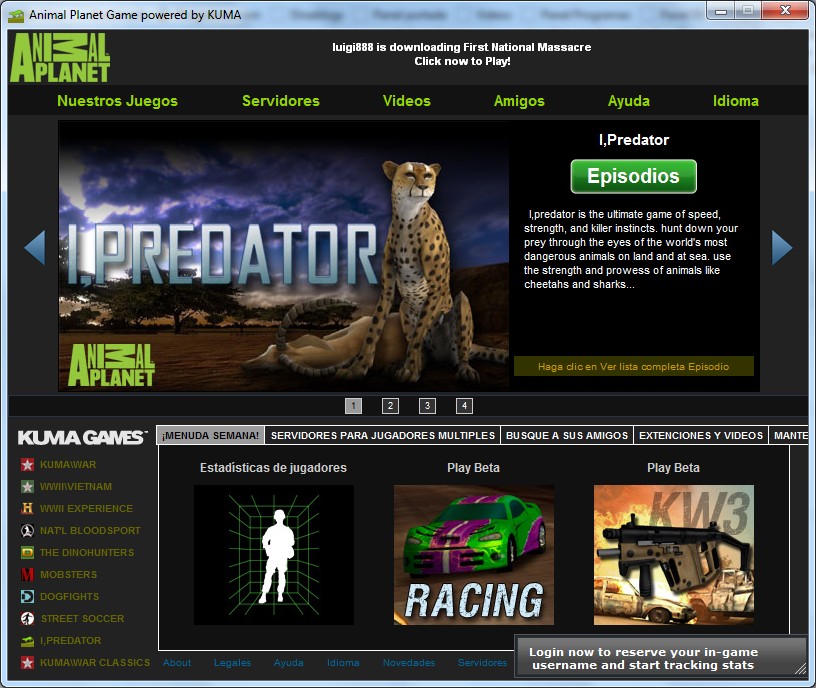Select carousel page 3
The image size is (816, 688).
[427, 406]
